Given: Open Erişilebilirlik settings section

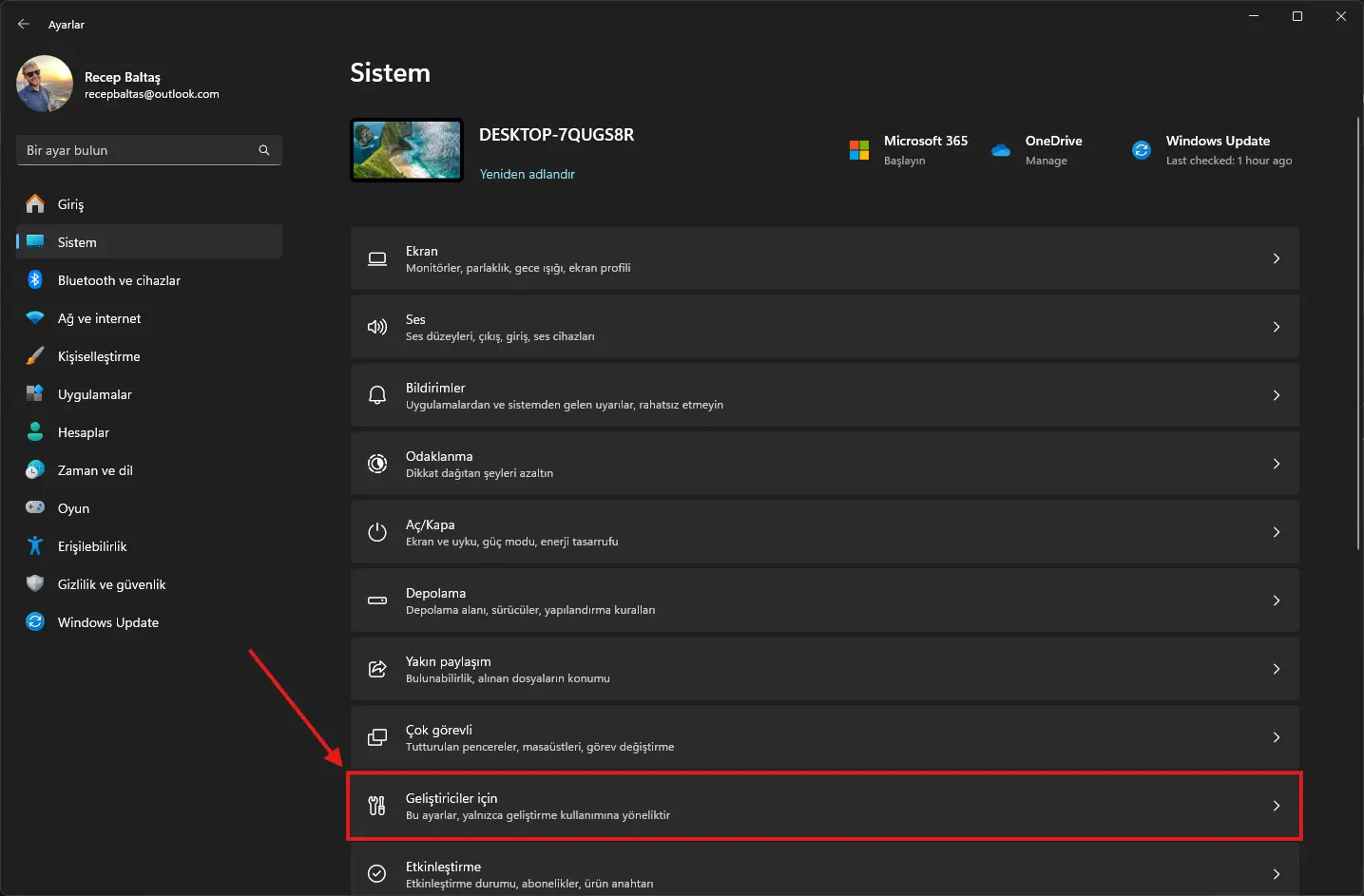Looking at the screenshot, I should [149, 545].
